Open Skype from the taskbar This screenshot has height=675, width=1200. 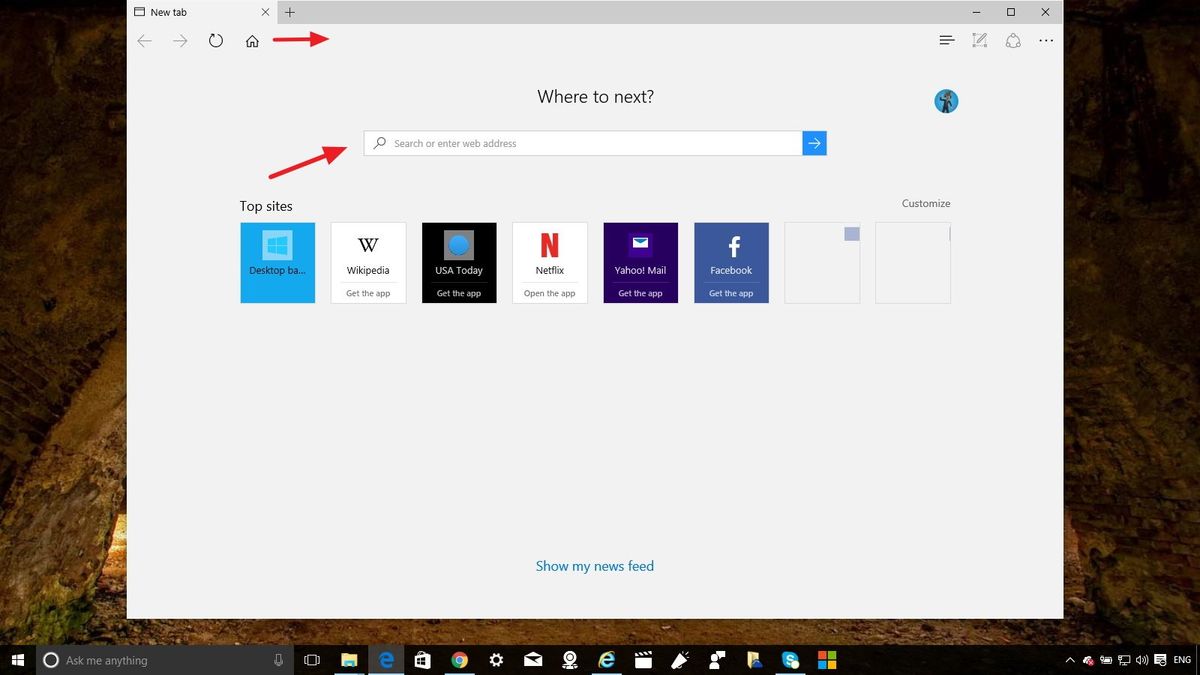(x=791, y=660)
